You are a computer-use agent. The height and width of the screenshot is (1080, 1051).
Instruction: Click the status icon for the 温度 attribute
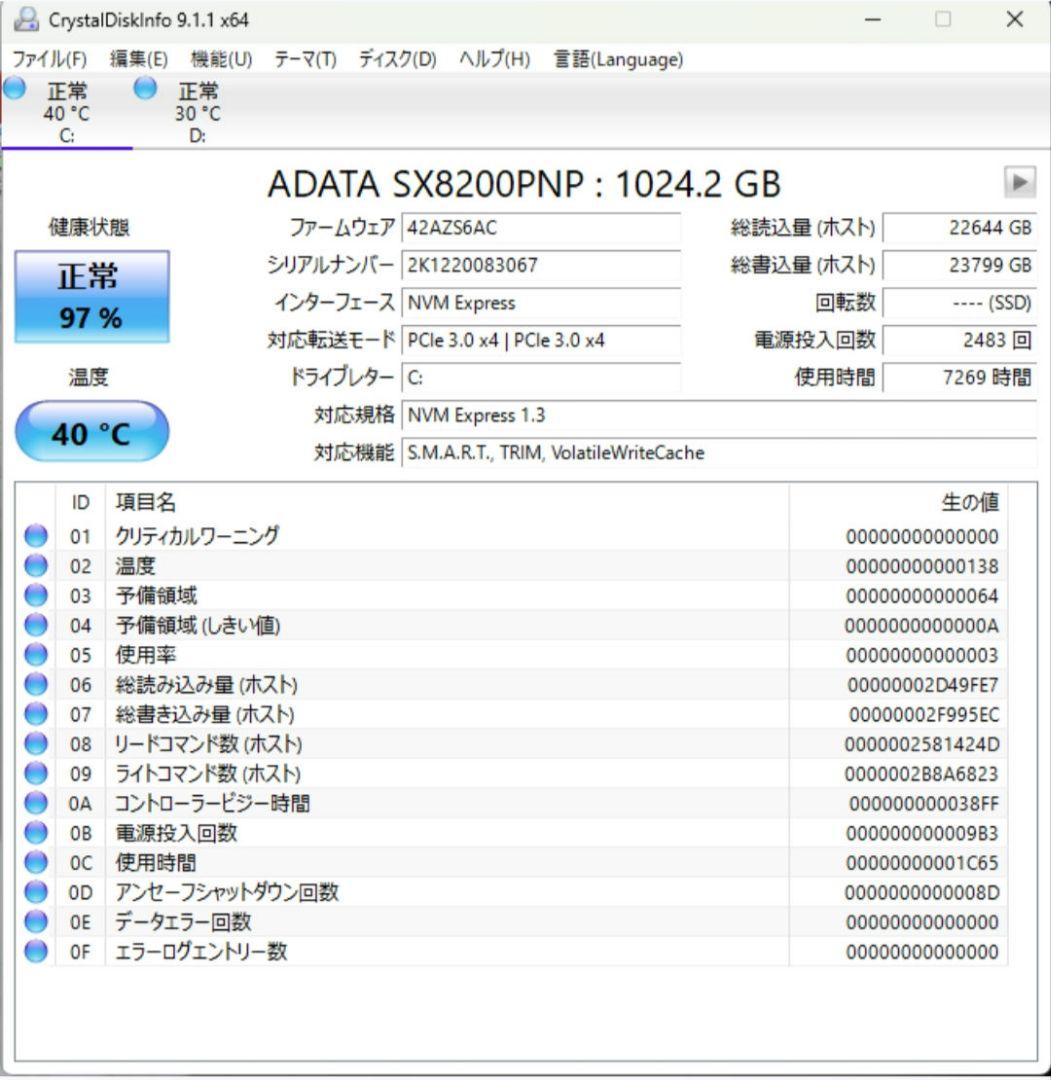(x=35, y=566)
